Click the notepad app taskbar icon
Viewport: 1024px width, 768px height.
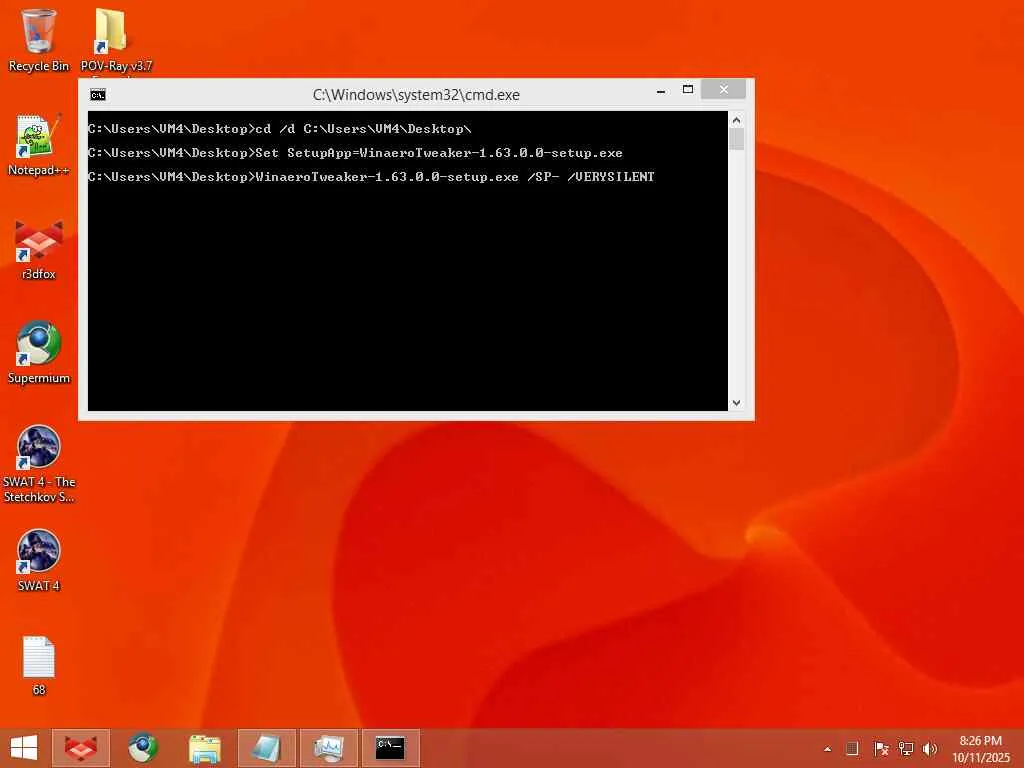tap(266, 748)
